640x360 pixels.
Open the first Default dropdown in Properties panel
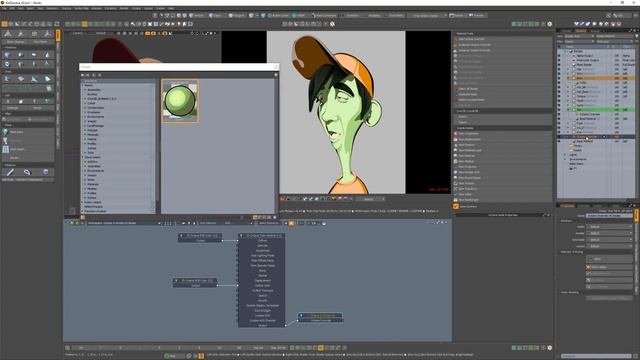pos(609,227)
